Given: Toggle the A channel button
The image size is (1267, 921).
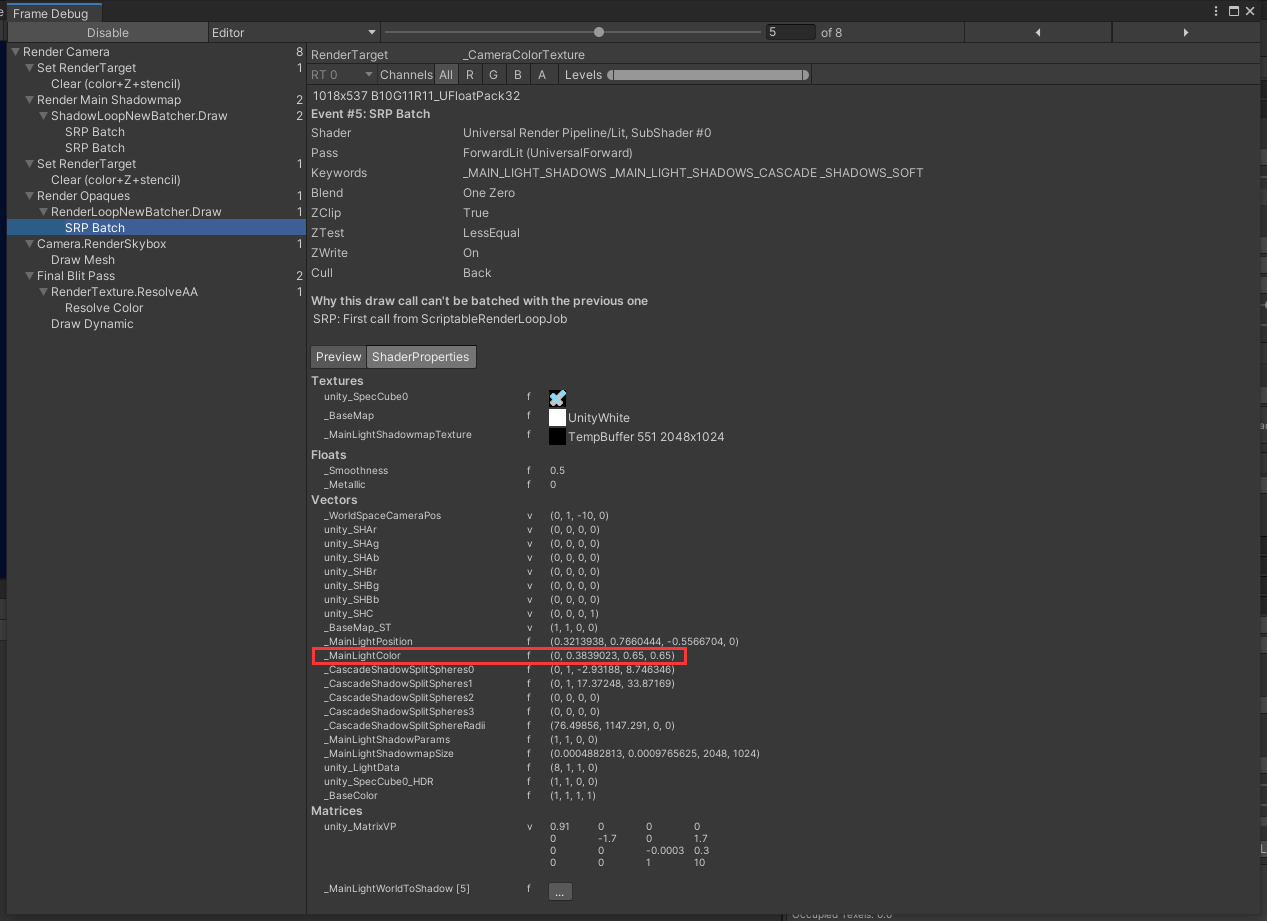Looking at the screenshot, I should [x=542, y=75].
